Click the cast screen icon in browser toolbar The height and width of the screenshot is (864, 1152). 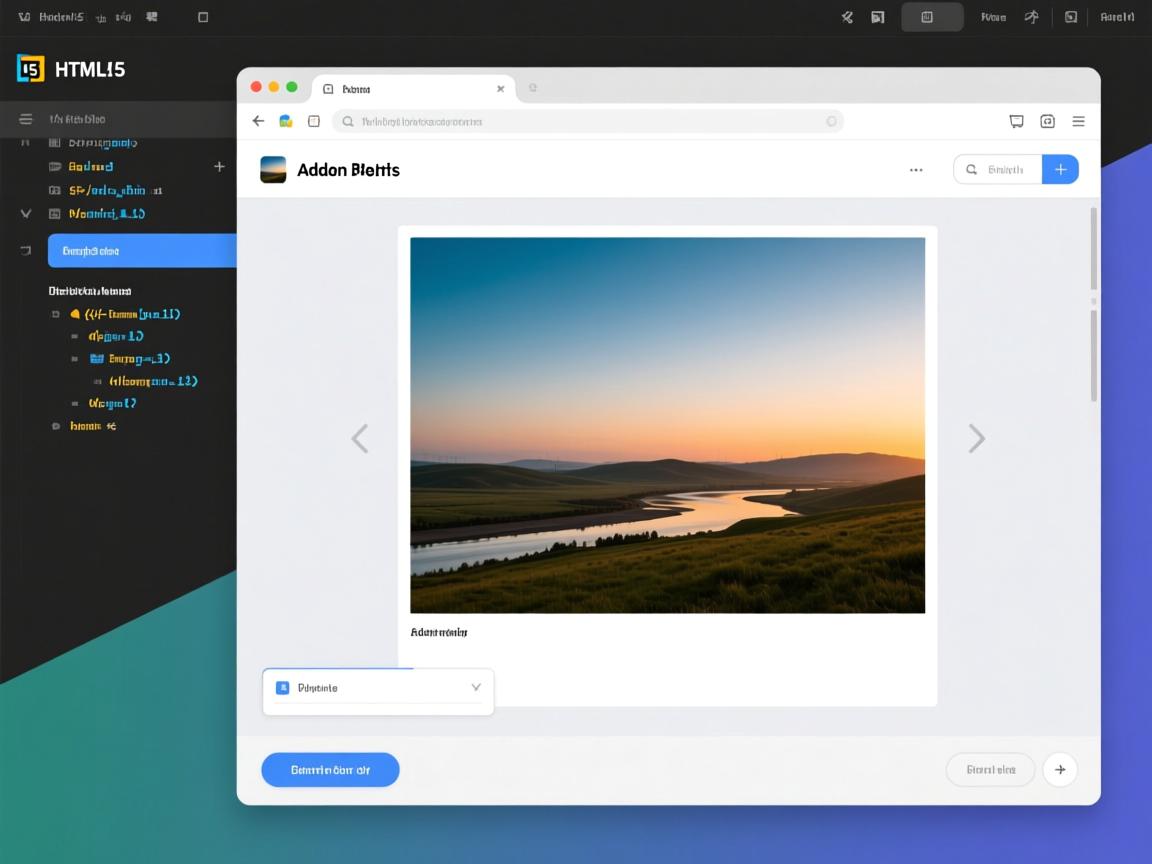[x=1016, y=121]
